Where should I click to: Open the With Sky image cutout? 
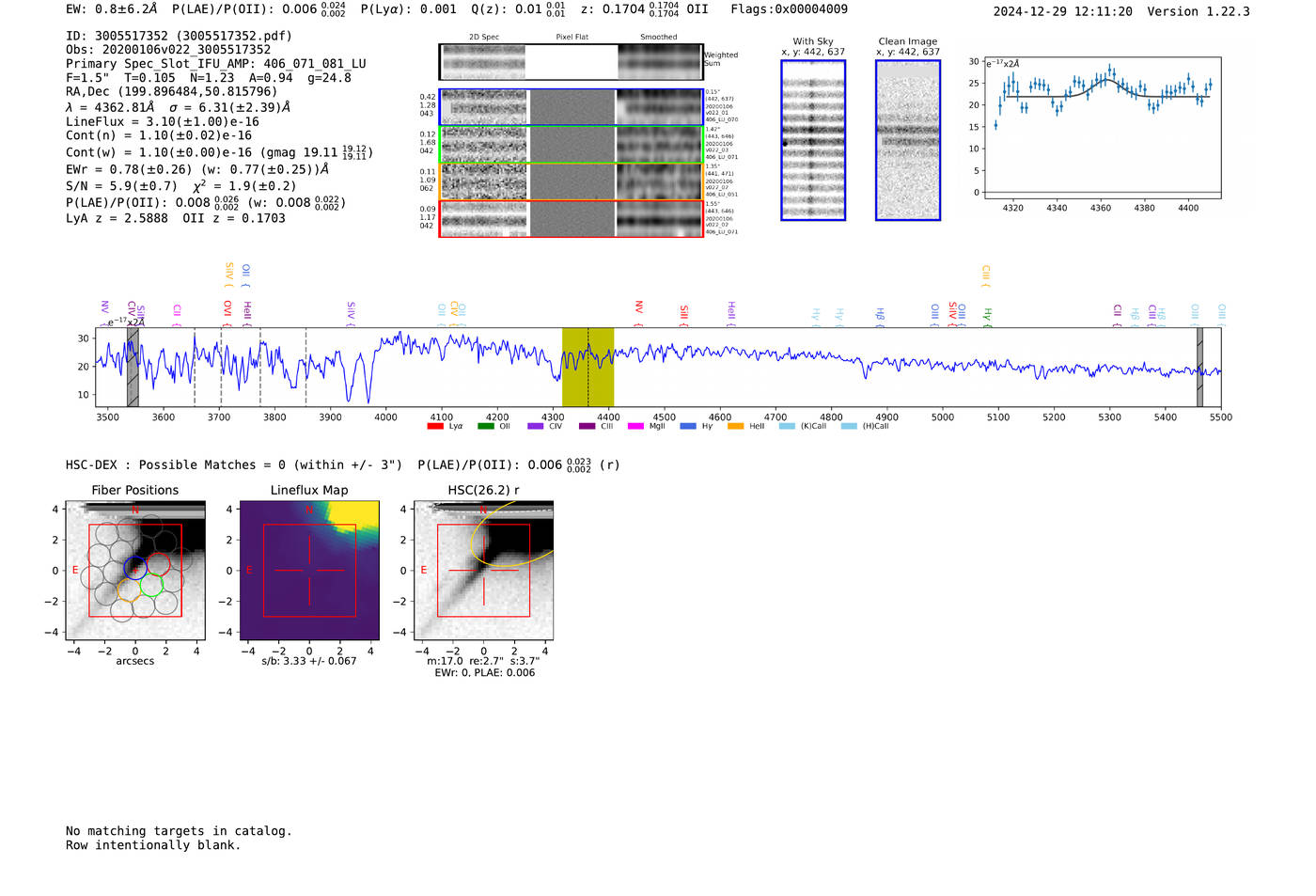coord(813,140)
